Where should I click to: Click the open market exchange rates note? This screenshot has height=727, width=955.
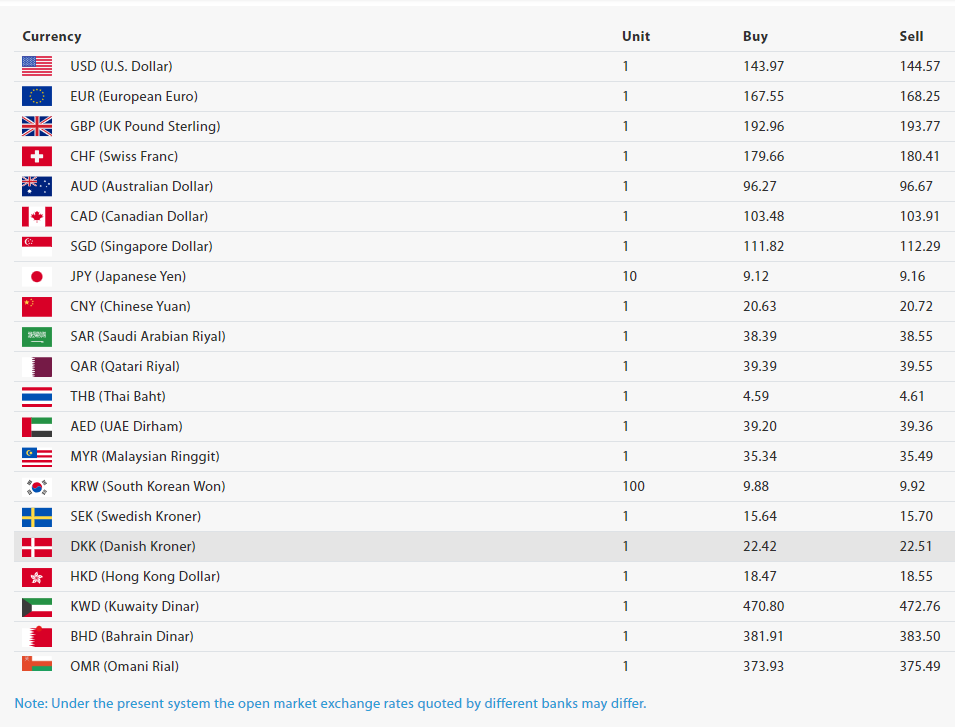330,703
